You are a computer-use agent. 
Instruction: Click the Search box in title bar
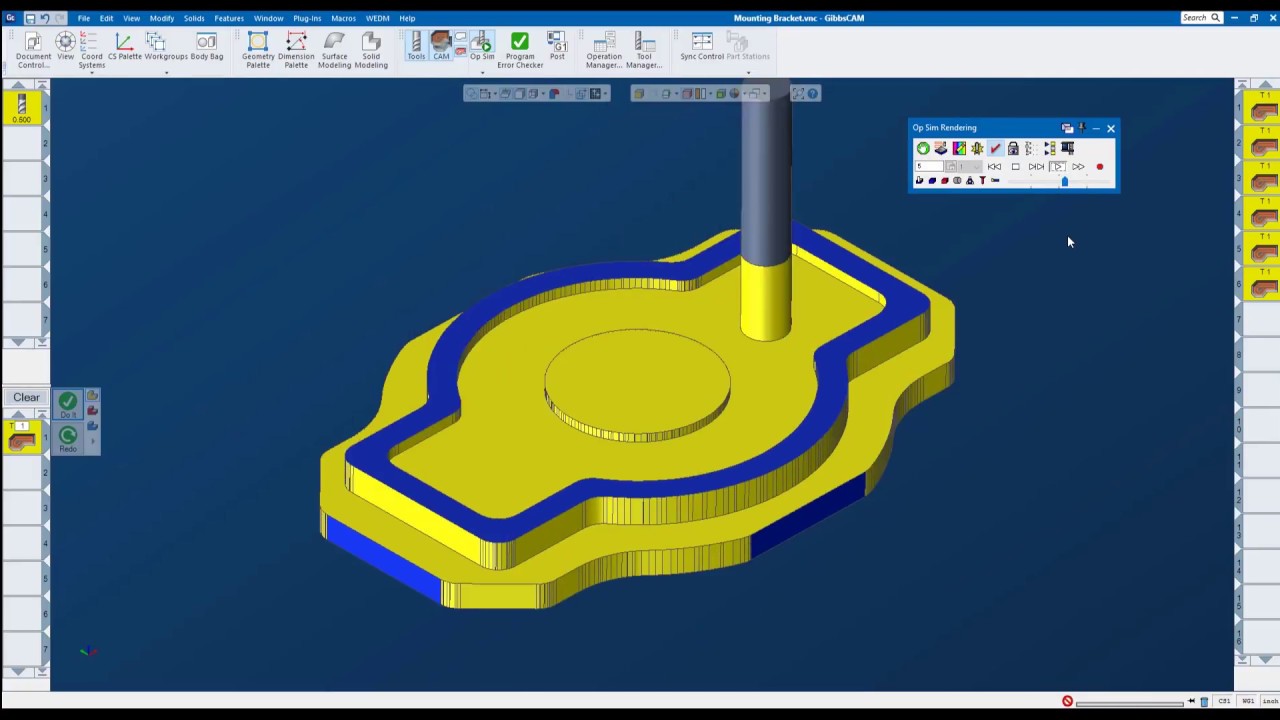click(1201, 17)
